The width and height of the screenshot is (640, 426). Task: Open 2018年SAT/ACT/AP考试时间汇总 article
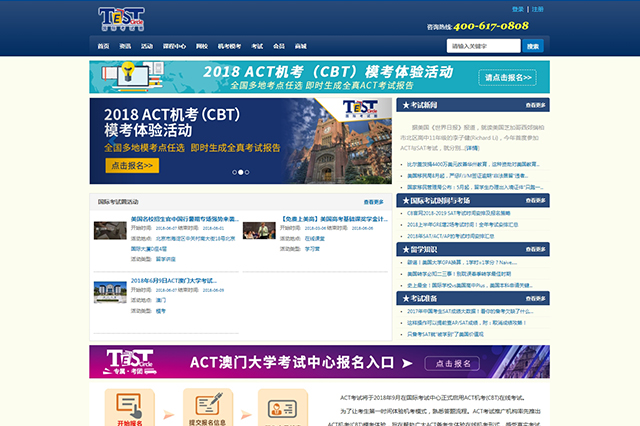pyautogui.click(x=451, y=236)
